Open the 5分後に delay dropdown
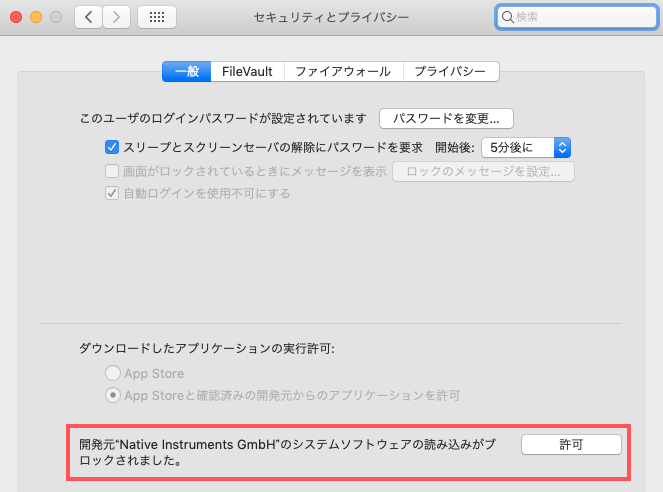This screenshot has height=492, width=663. [x=525, y=147]
